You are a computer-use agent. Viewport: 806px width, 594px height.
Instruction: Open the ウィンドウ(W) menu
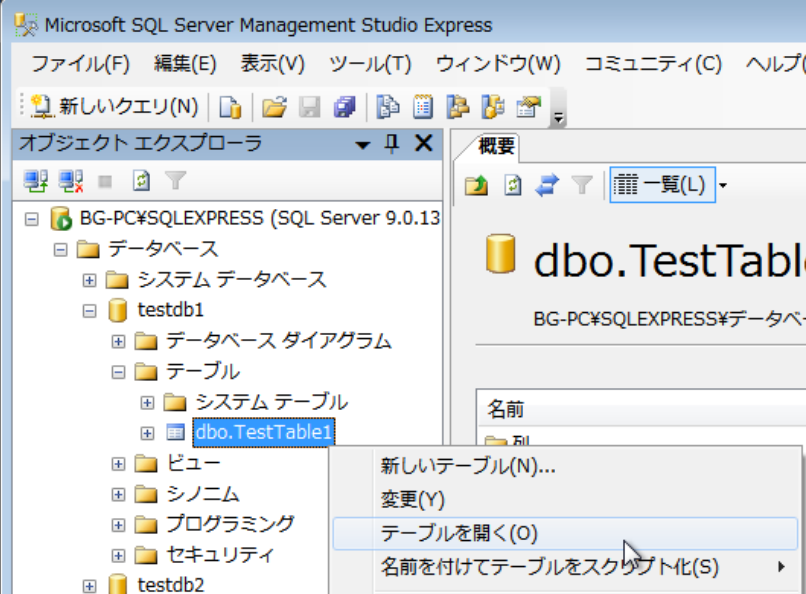point(498,64)
